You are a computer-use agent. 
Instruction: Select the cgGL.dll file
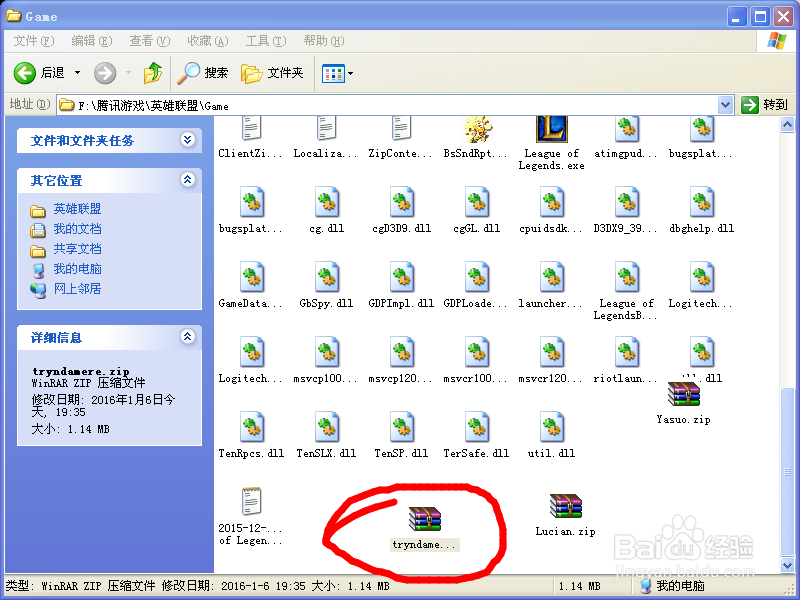click(x=477, y=210)
